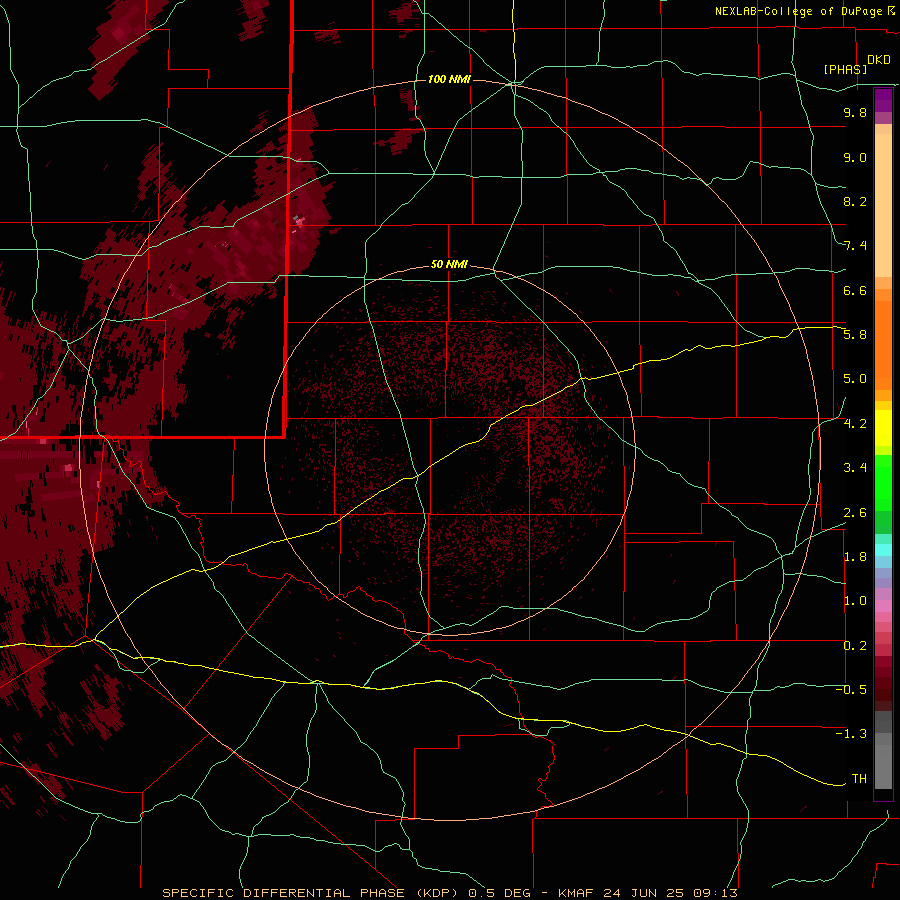The width and height of the screenshot is (900, 900).
Task: Click the 6.6 value on the color scale
Action: click(855, 290)
